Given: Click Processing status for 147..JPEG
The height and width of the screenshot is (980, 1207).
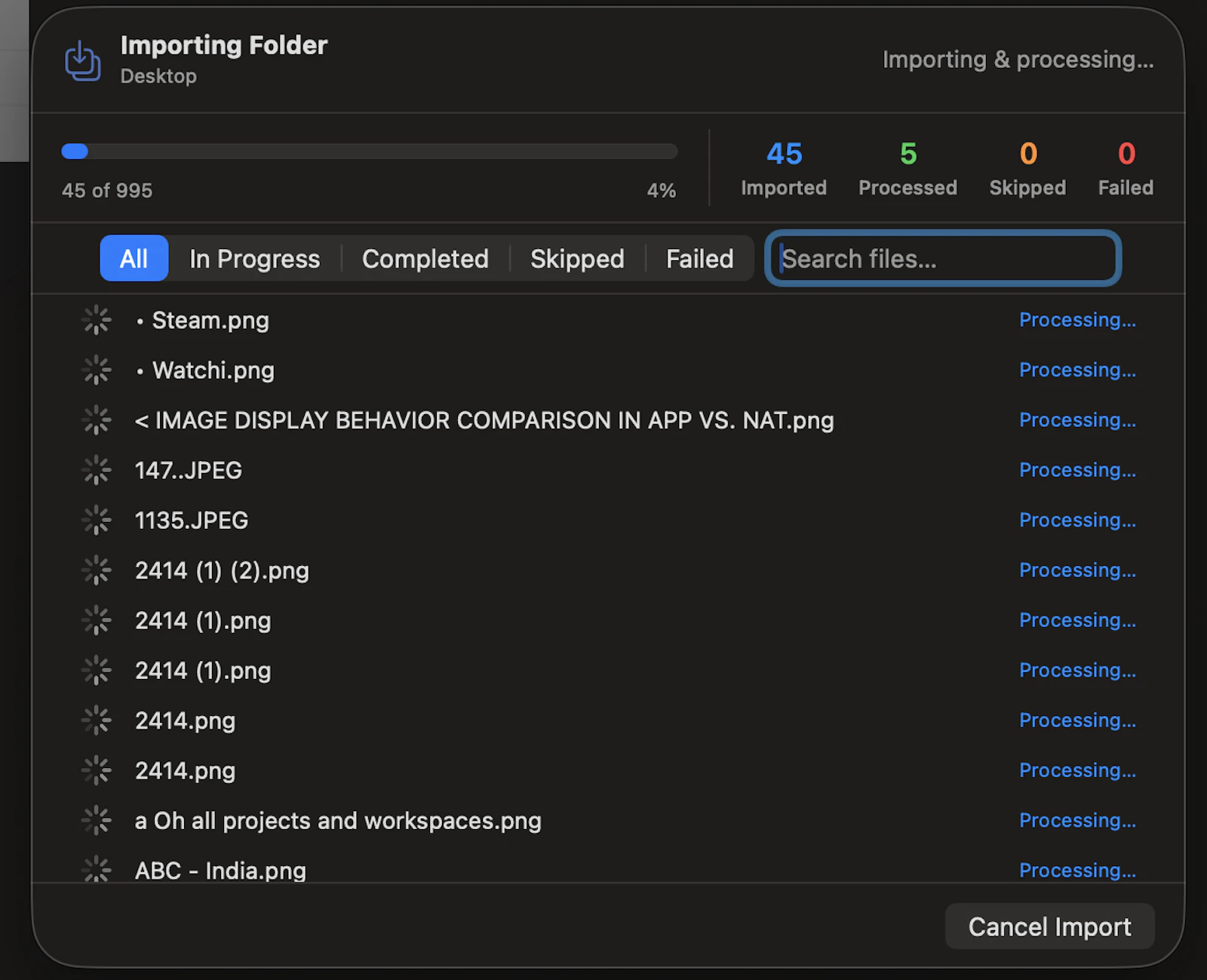Looking at the screenshot, I should click(x=1077, y=470).
